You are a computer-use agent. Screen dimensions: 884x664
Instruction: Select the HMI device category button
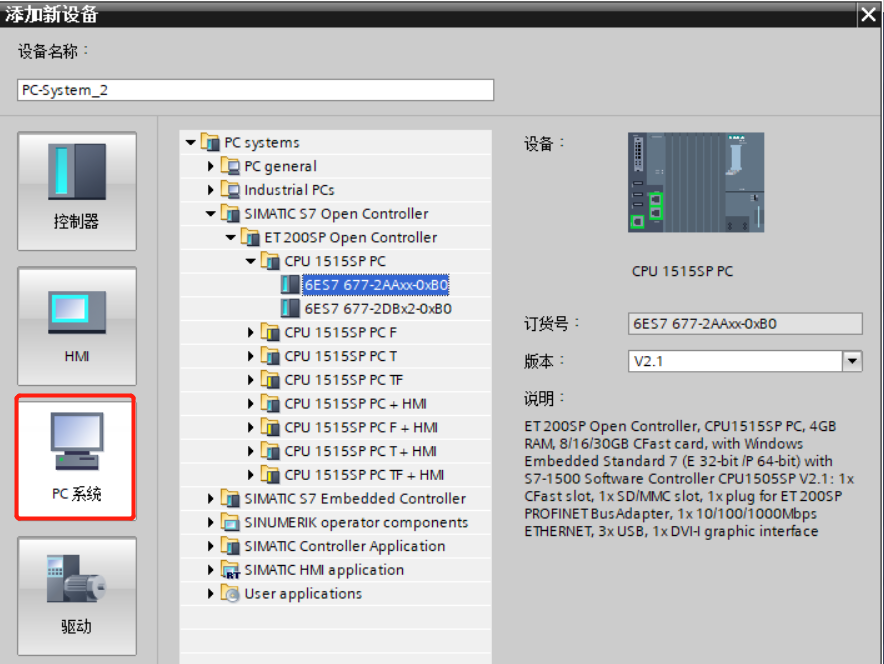tap(77, 326)
